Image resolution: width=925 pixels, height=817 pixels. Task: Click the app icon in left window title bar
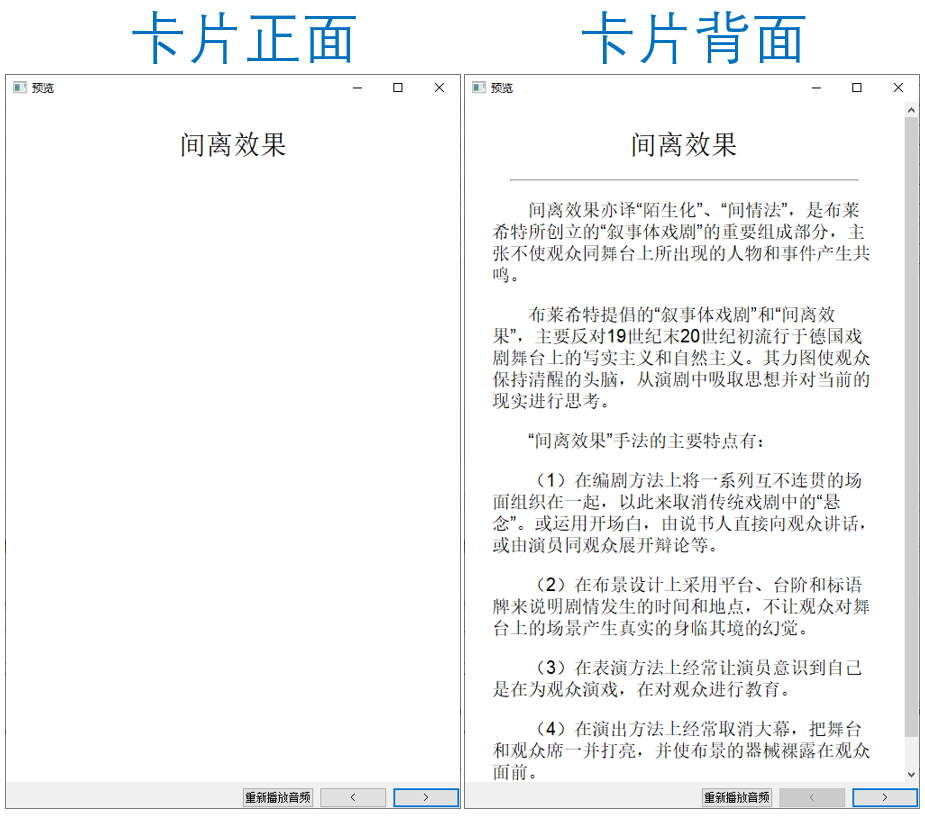point(20,88)
